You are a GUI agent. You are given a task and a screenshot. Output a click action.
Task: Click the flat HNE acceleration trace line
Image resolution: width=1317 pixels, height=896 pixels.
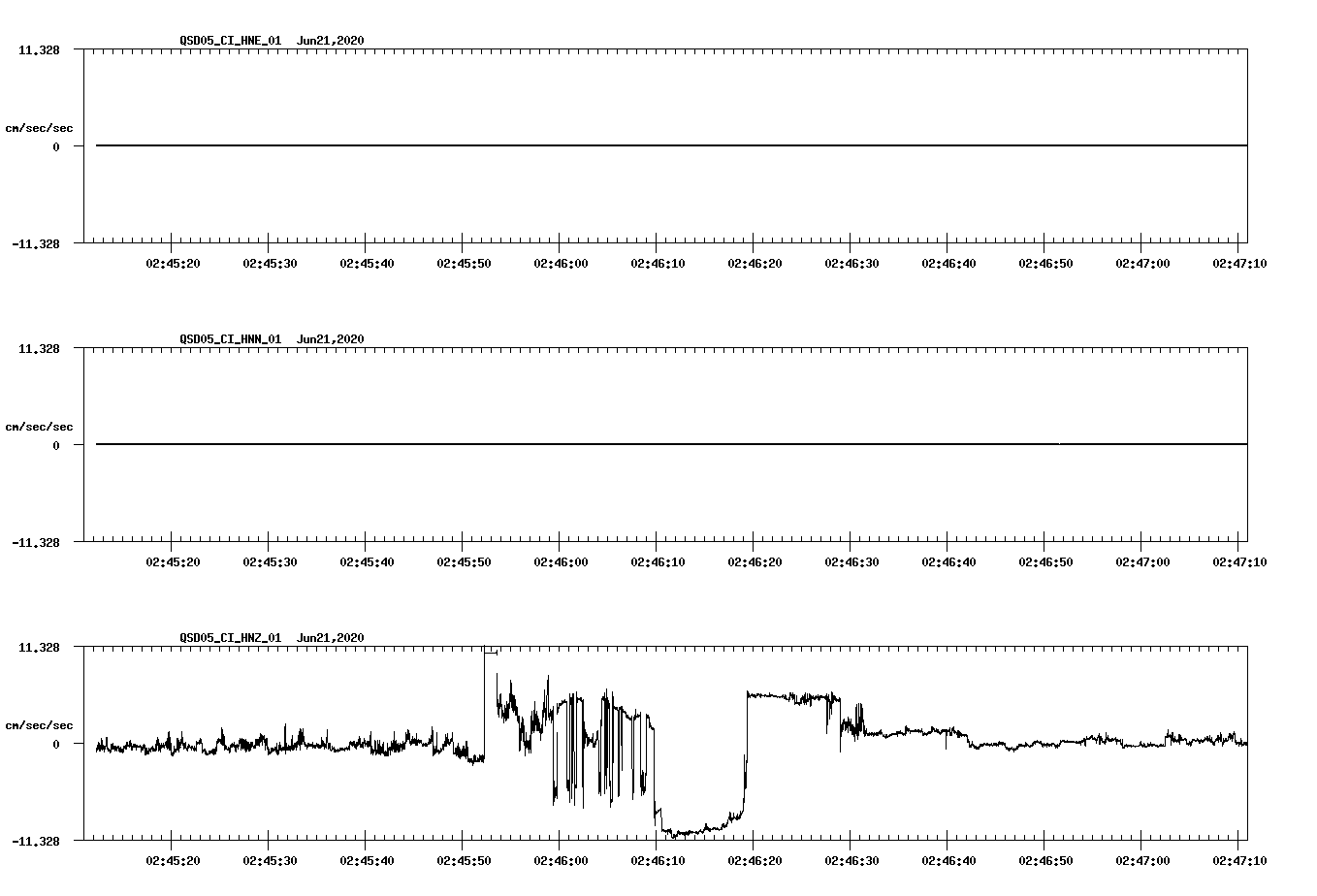tap(671, 145)
